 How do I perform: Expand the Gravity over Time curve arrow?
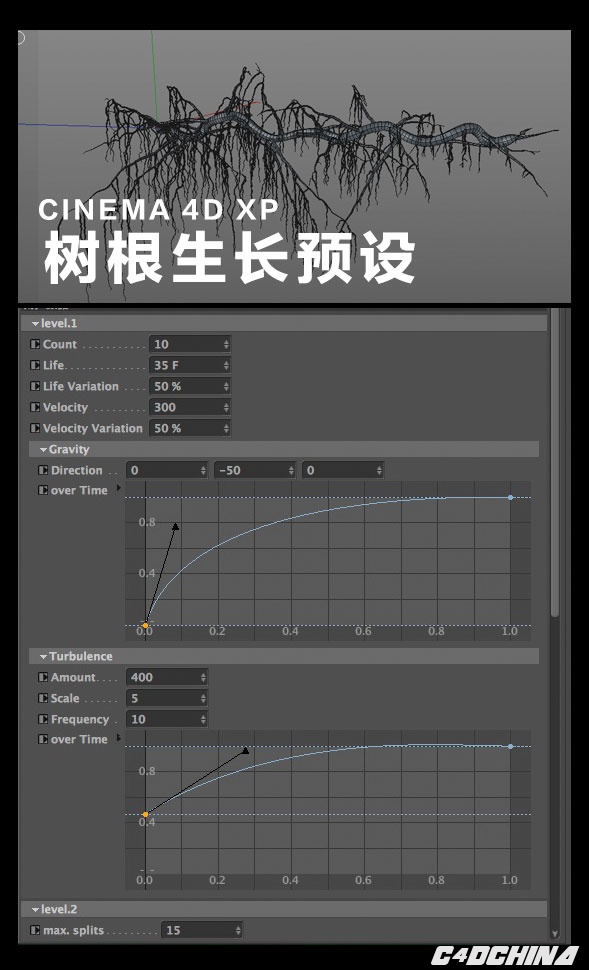118,488
